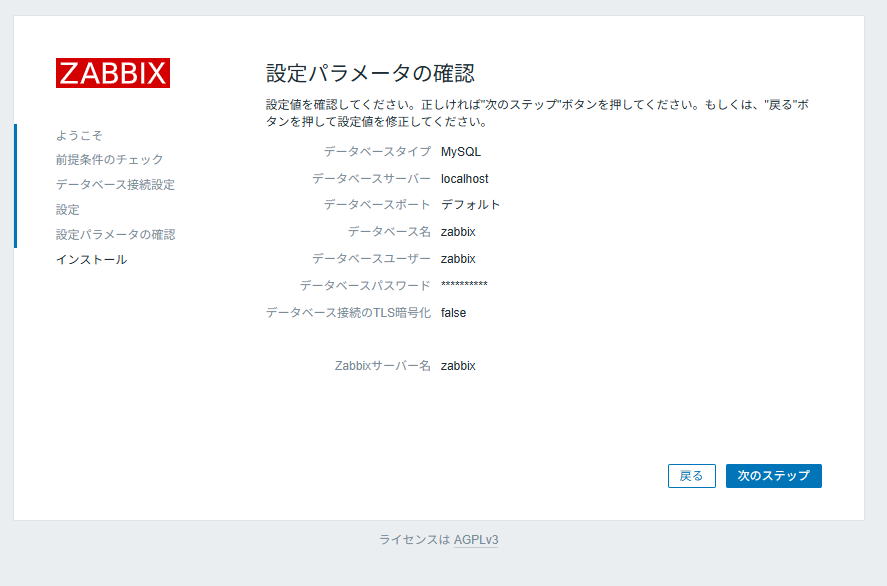Click the ライセンスは footer text

[414, 540]
